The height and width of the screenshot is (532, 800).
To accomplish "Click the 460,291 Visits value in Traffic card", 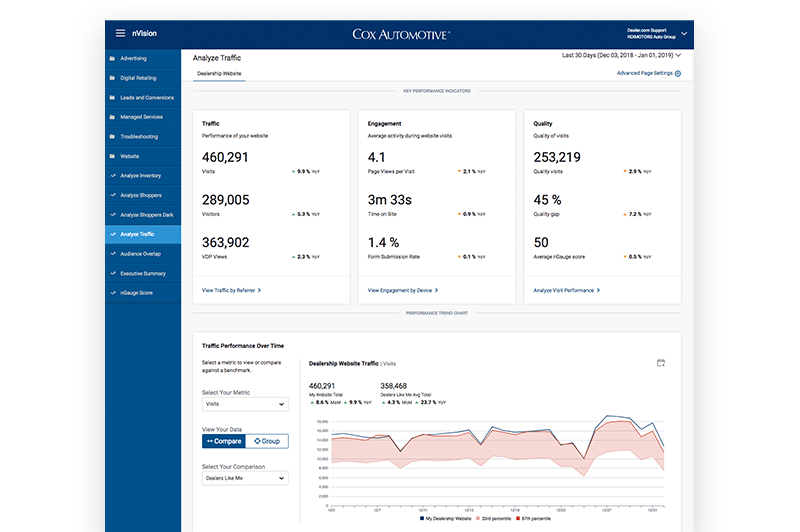I will pos(225,157).
